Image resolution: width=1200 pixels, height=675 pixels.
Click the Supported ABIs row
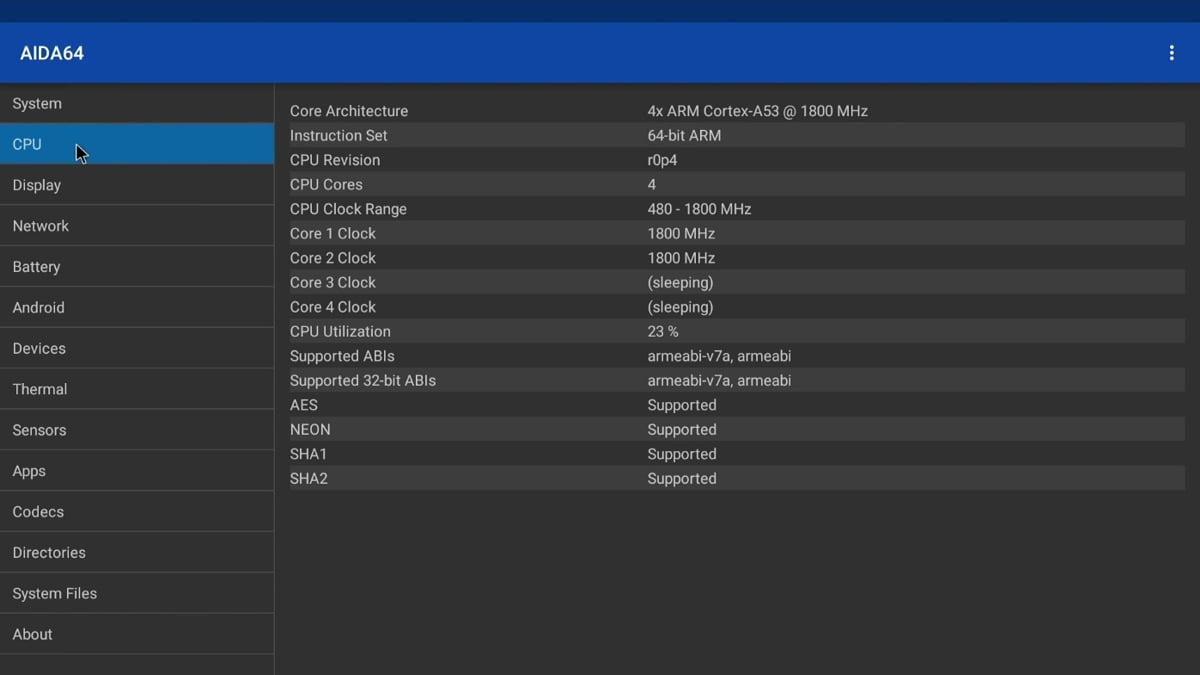coord(736,356)
